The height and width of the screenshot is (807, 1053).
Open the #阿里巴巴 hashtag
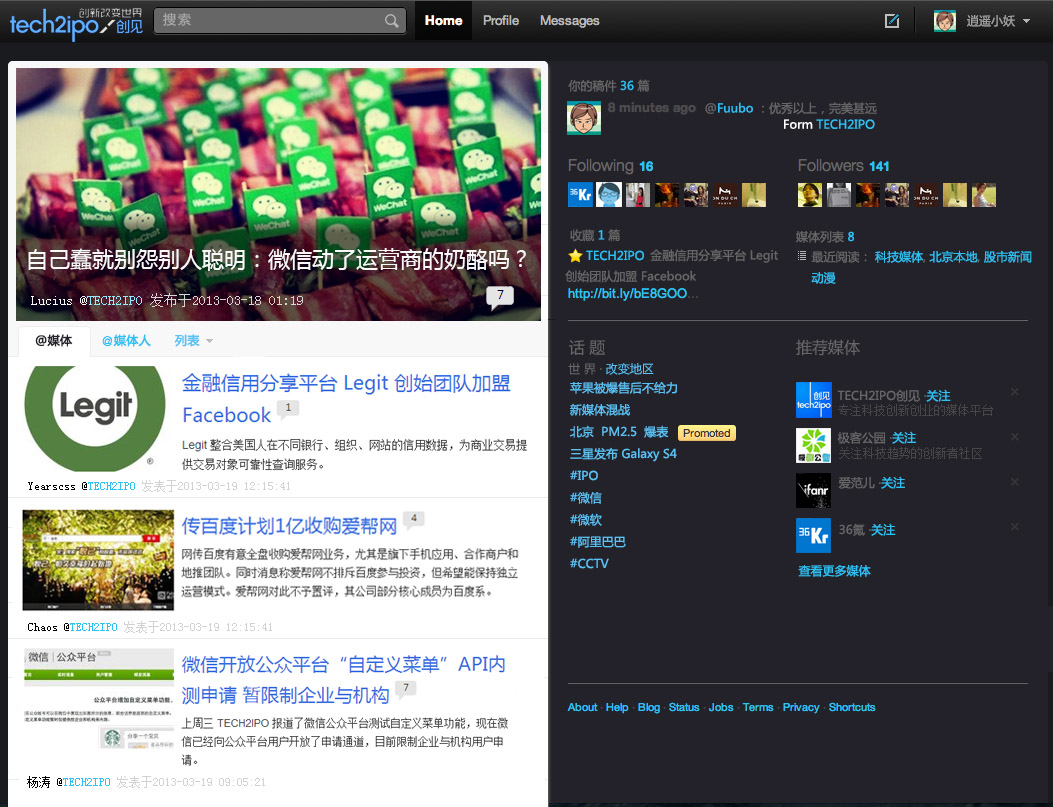598,542
